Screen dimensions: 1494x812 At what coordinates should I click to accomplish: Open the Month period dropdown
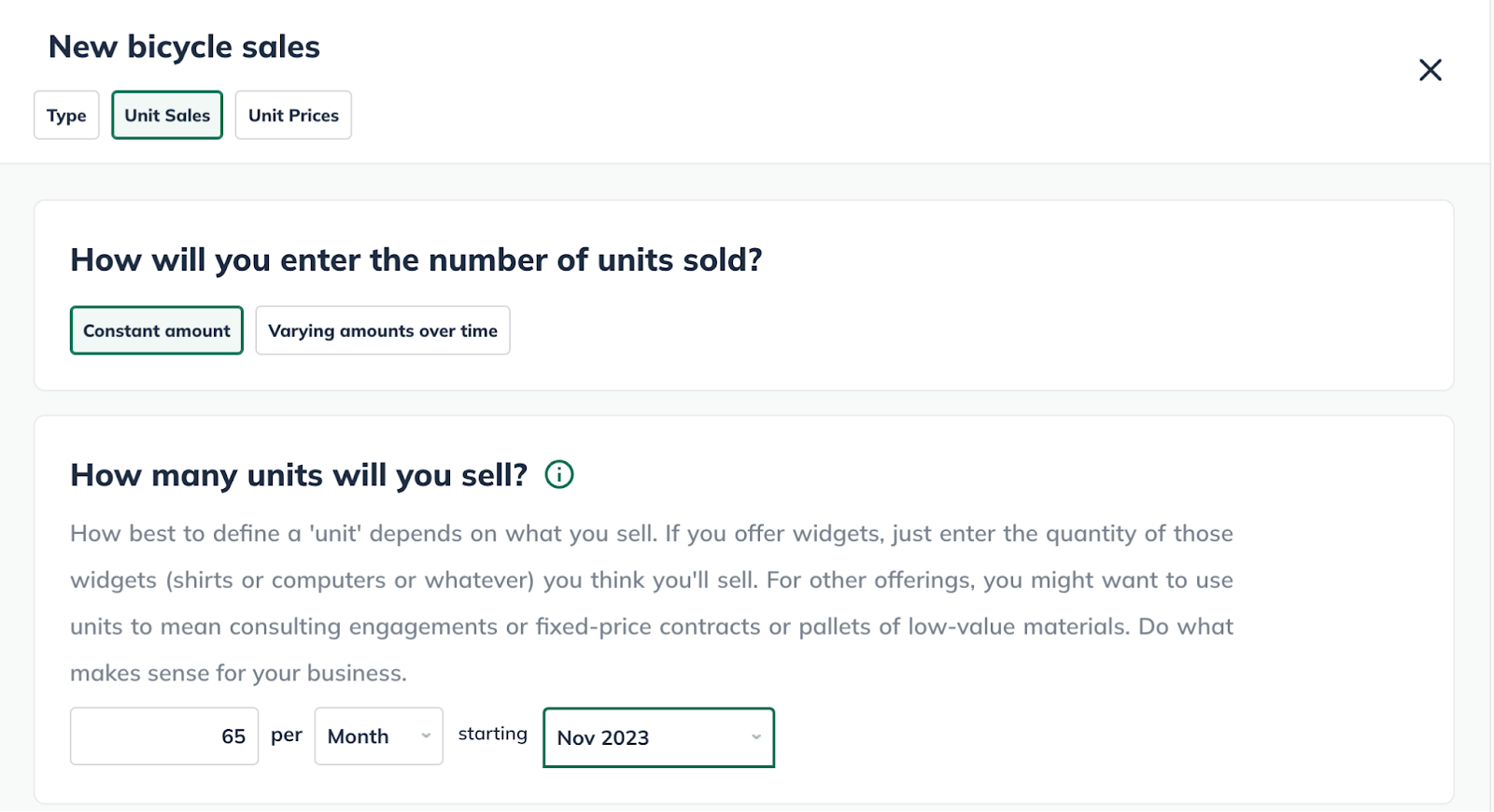point(378,736)
